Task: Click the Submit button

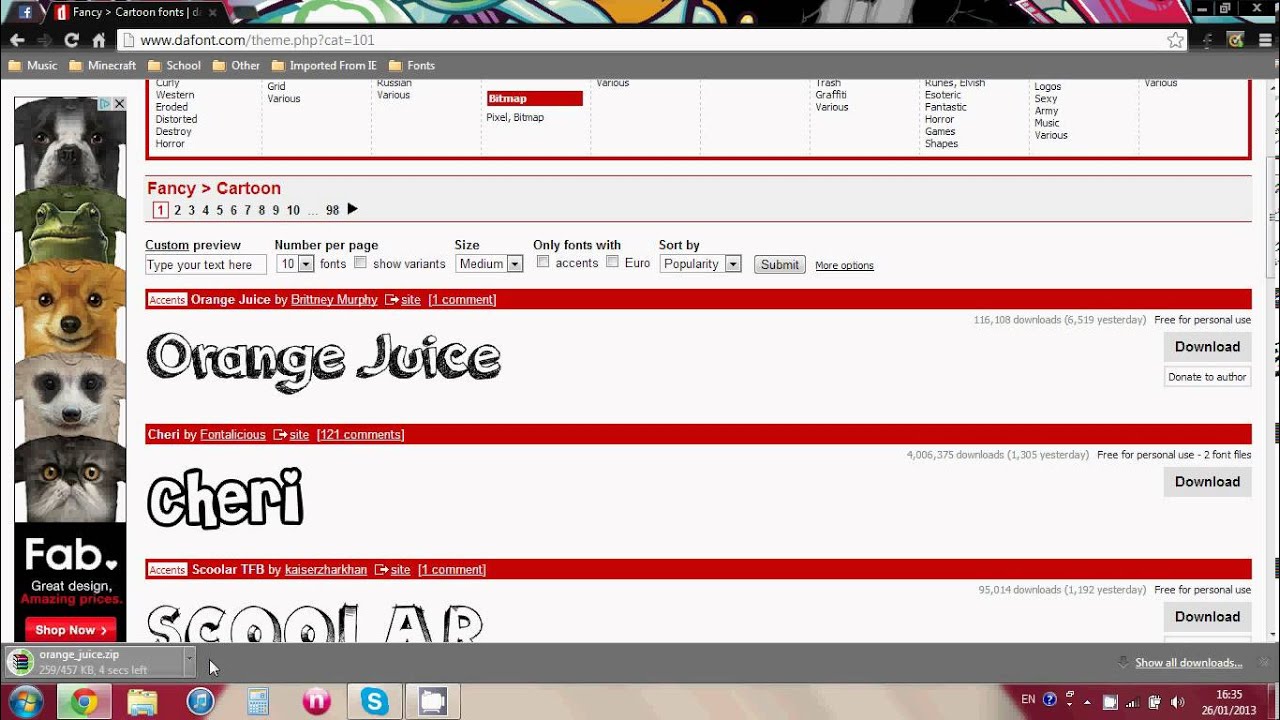Action: tap(779, 265)
